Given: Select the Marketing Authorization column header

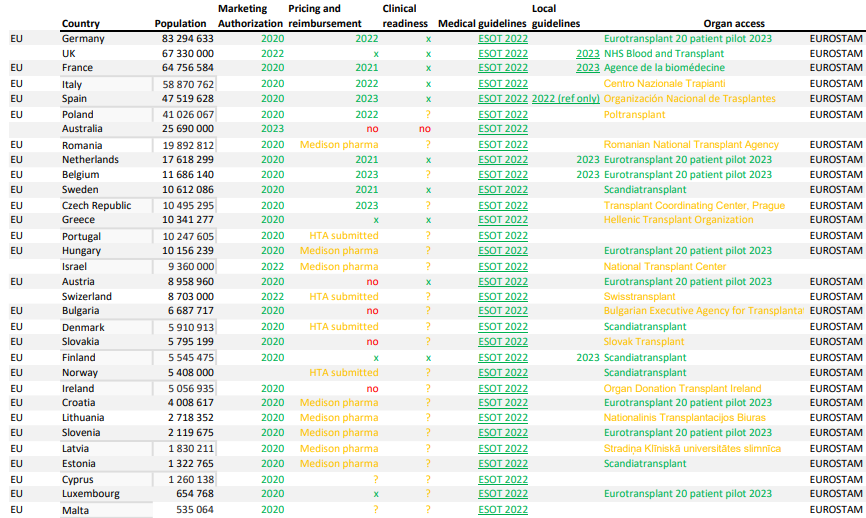Looking at the screenshot, I should [250, 16].
